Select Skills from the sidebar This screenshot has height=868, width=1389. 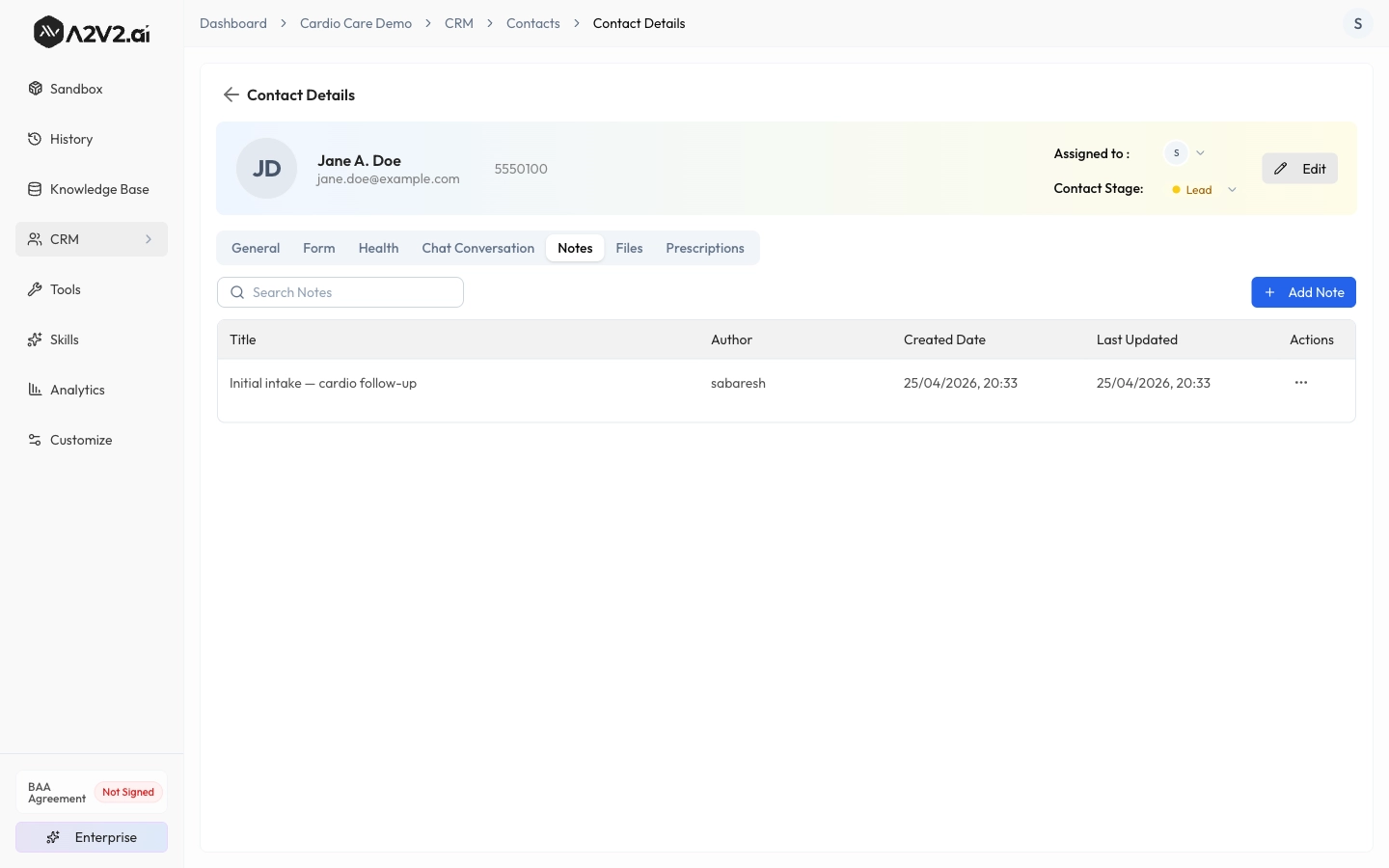click(x=64, y=339)
